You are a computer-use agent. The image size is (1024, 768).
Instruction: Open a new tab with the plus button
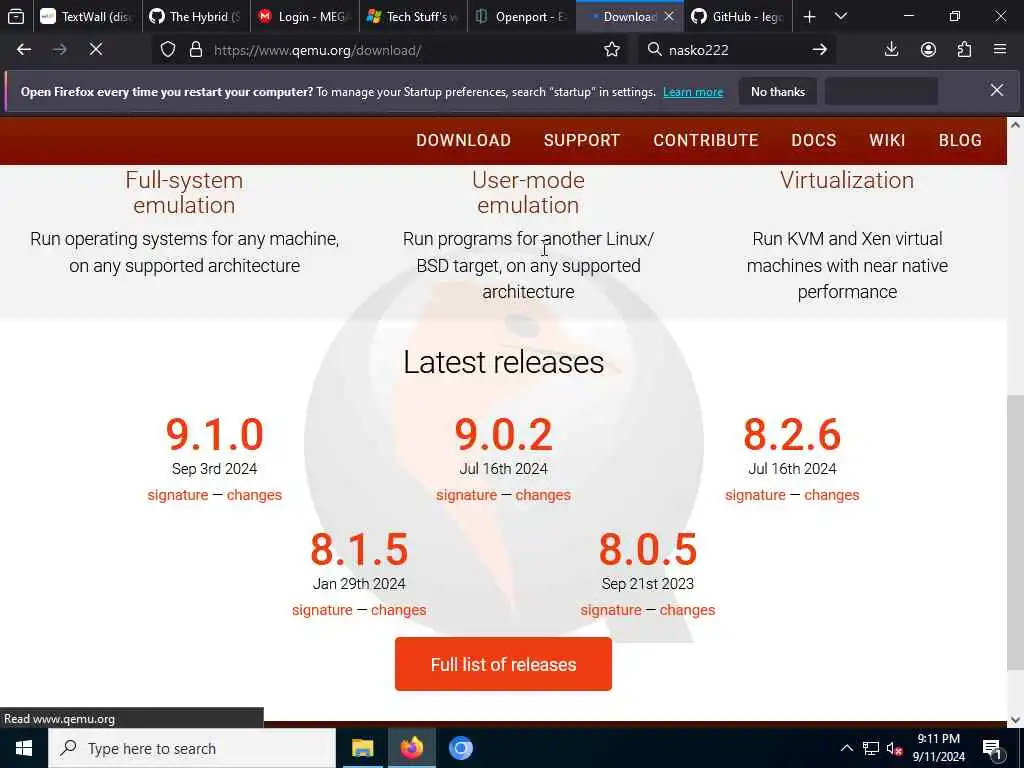coord(809,16)
